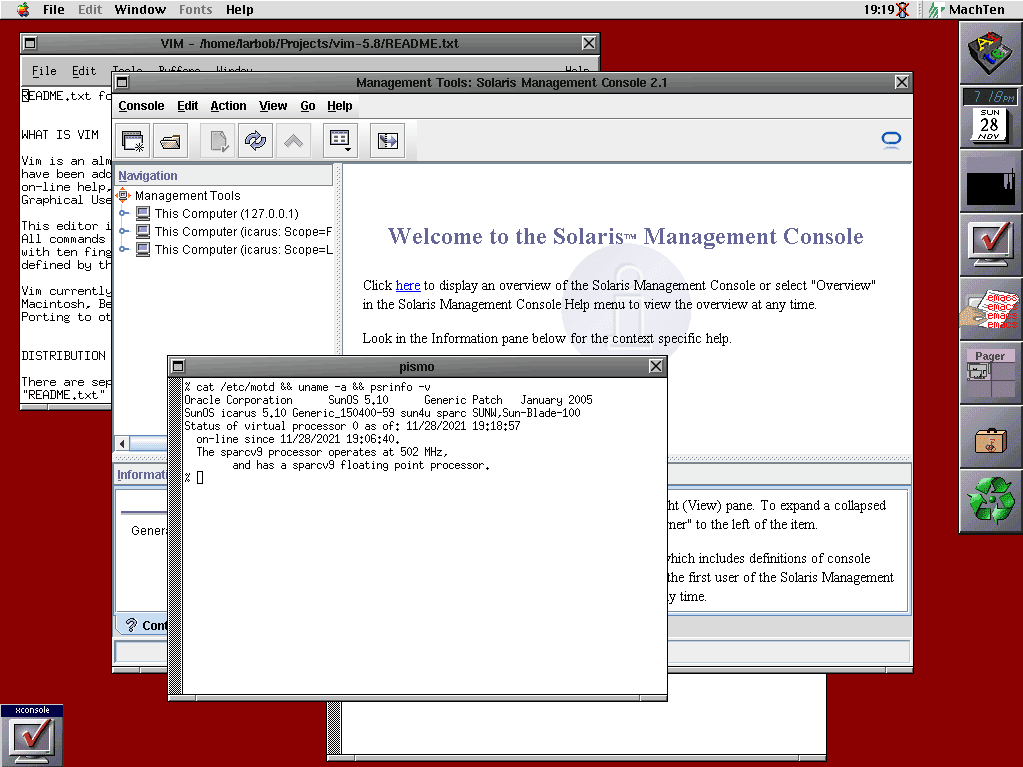Open the Action menu

point(228,106)
